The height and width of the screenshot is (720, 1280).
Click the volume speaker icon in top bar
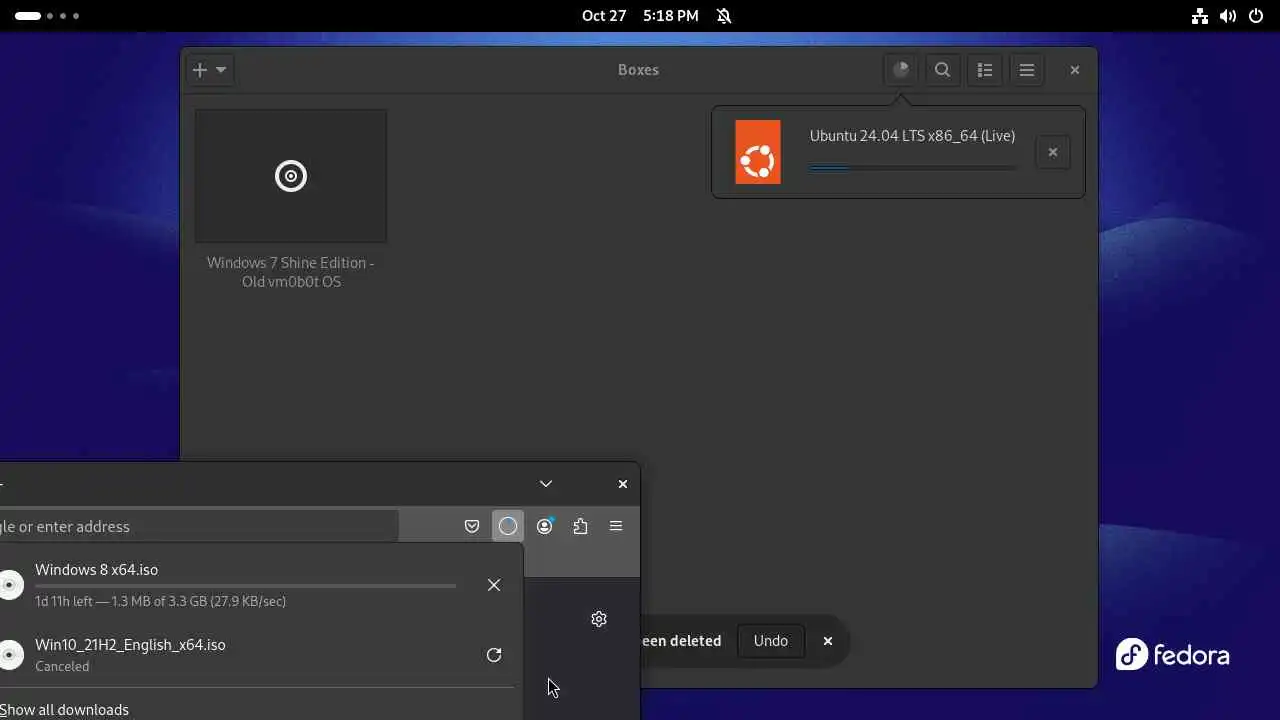(x=1228, y=16)
